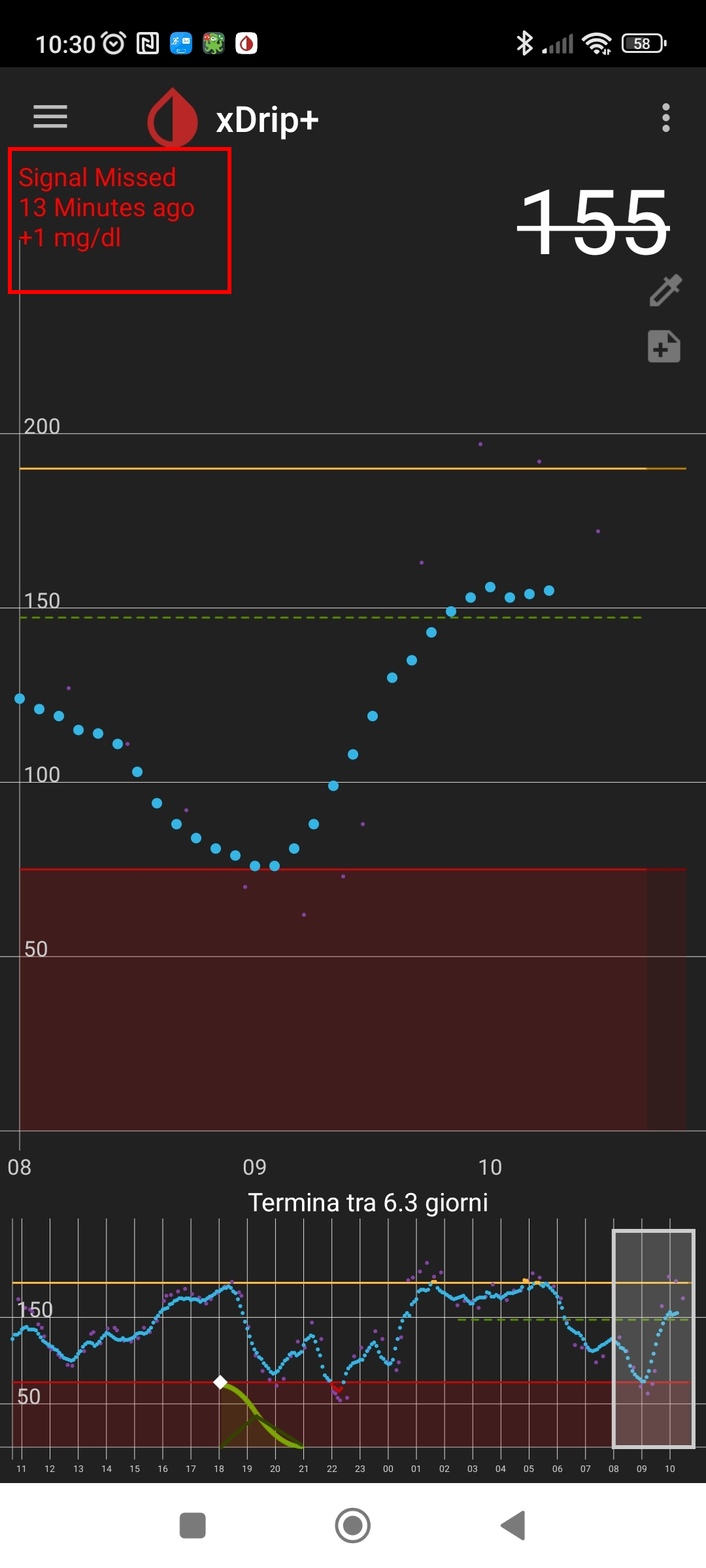This screenshot has height=1568, width=706.
Task: Tap the 200 y-axis label on main chart
Action: [x=42, y=426]
